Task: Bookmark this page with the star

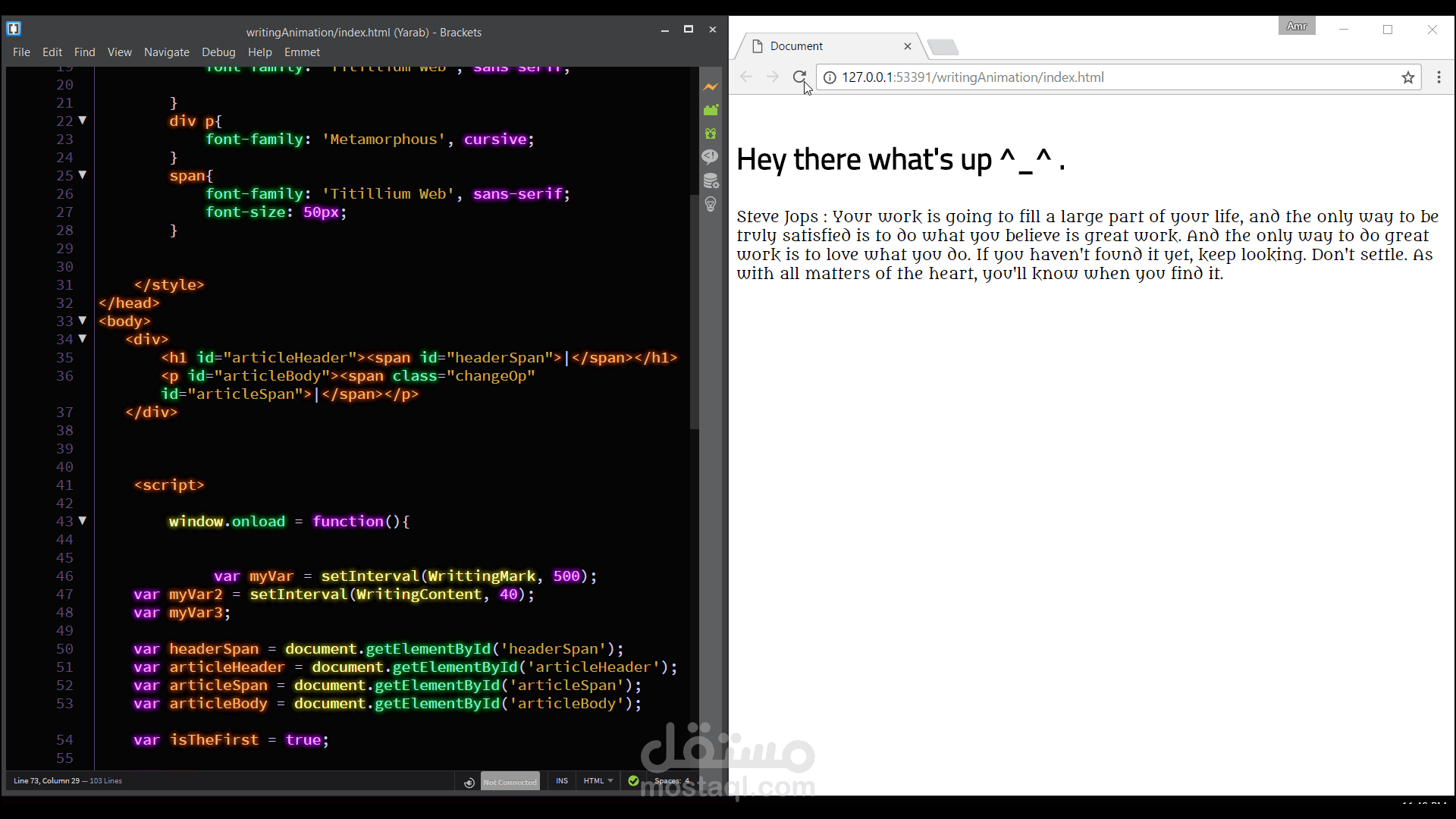Action: 1408,77
